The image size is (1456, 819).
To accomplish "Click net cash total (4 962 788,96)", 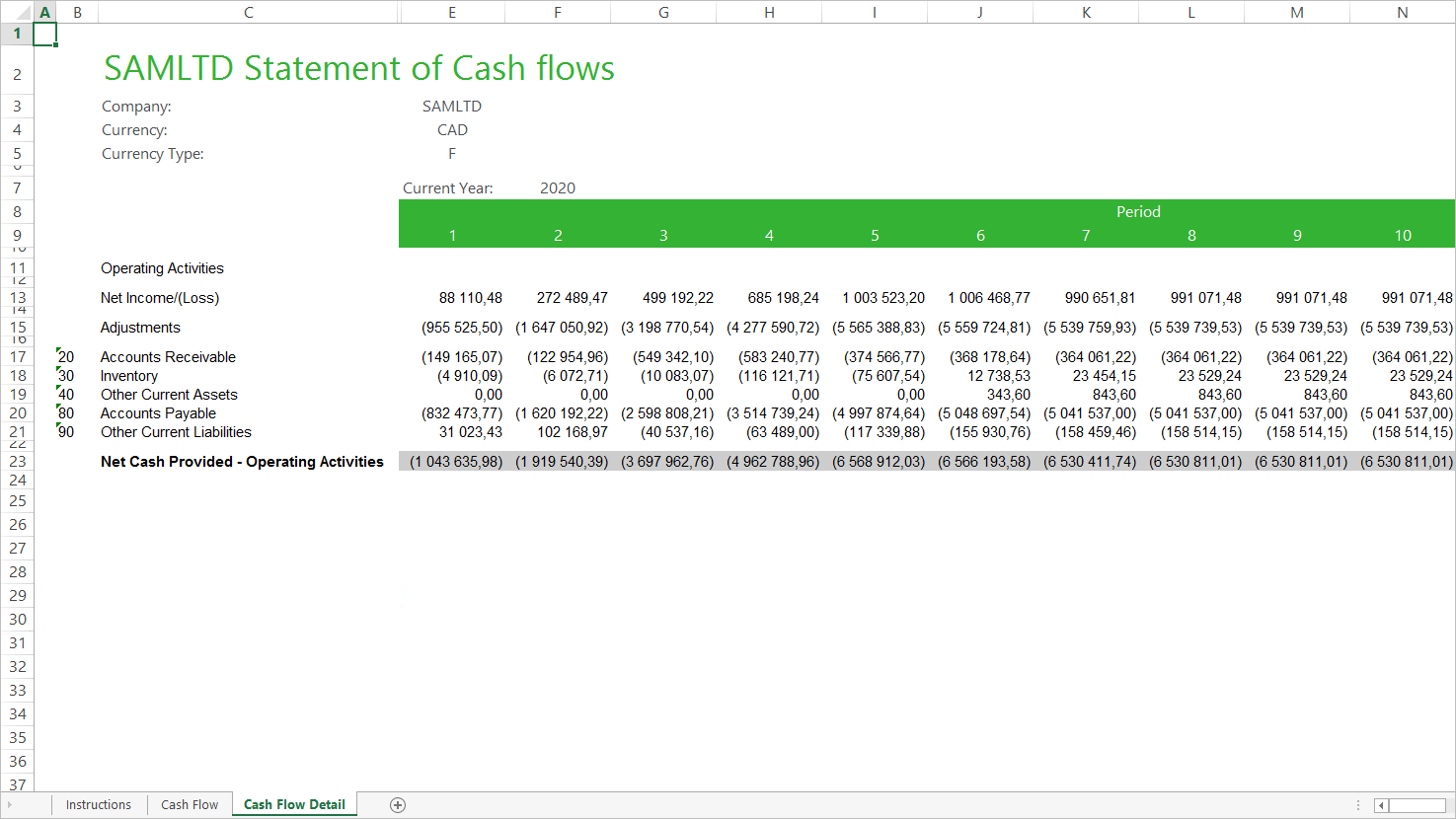I will coord(773,462).
